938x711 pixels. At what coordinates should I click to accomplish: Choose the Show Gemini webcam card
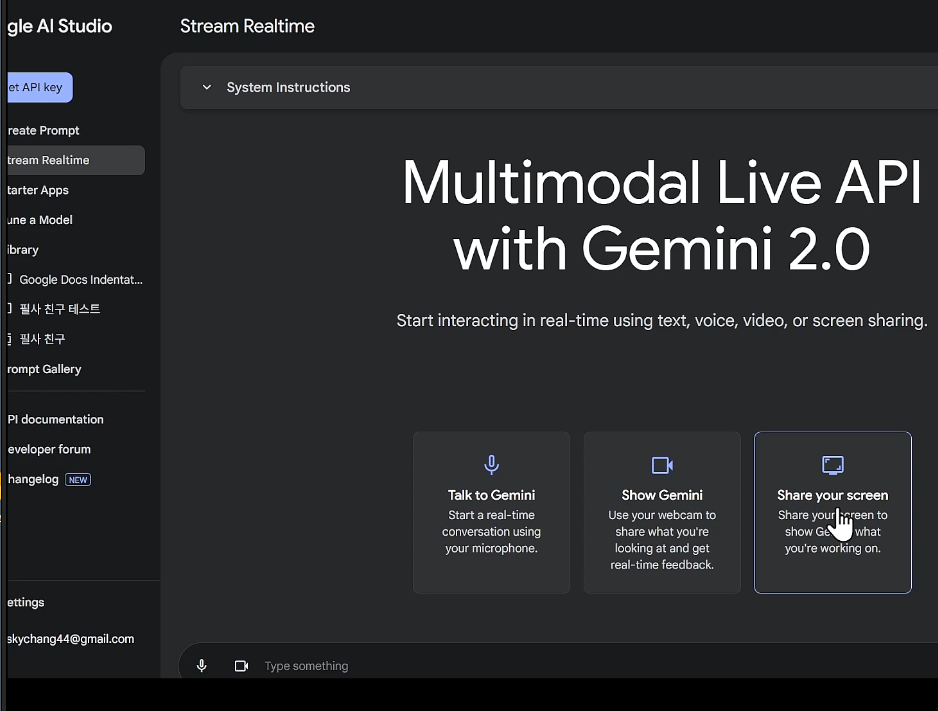coord(662,512)
